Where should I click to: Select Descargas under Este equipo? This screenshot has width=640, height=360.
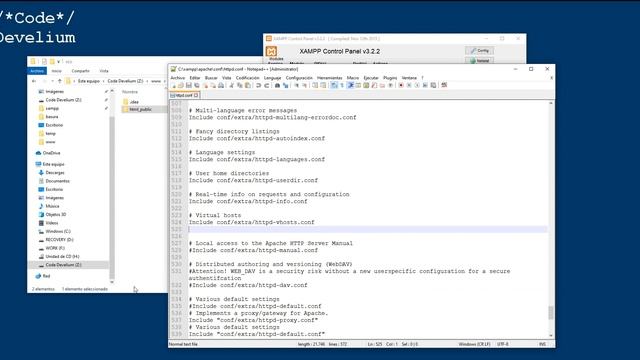point(55,173)
